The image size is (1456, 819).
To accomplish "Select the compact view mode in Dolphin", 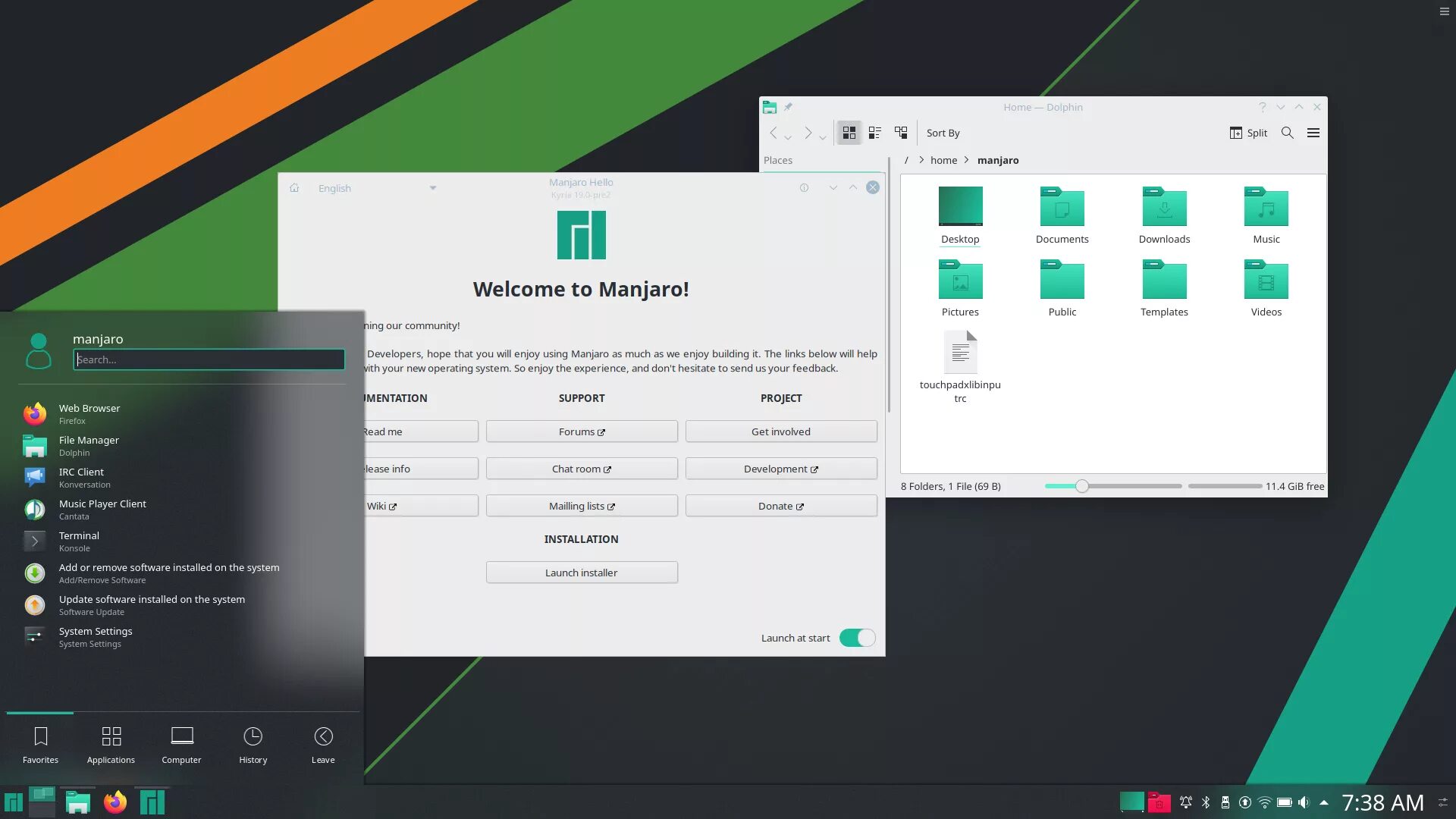I will point(875,132).
